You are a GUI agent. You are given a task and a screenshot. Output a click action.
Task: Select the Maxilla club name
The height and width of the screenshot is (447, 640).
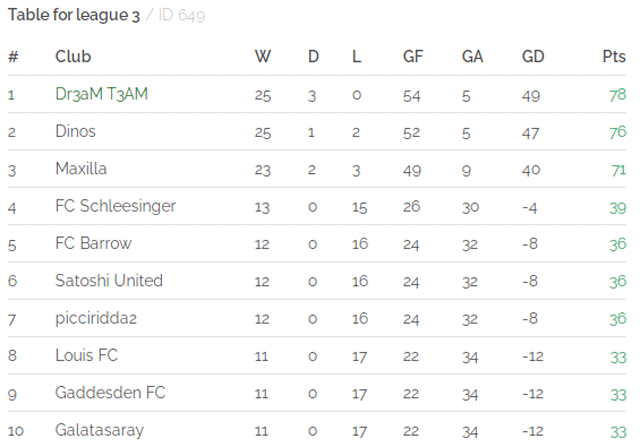click(x=81, y=169)
